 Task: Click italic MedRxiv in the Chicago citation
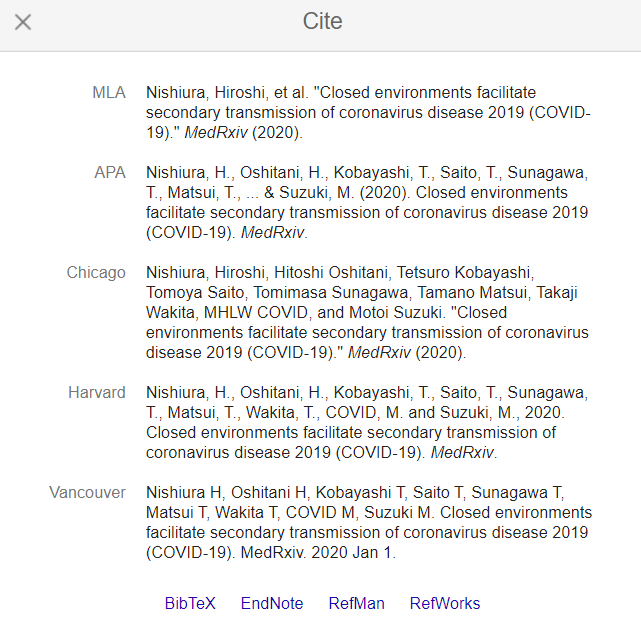coord(380,353)
